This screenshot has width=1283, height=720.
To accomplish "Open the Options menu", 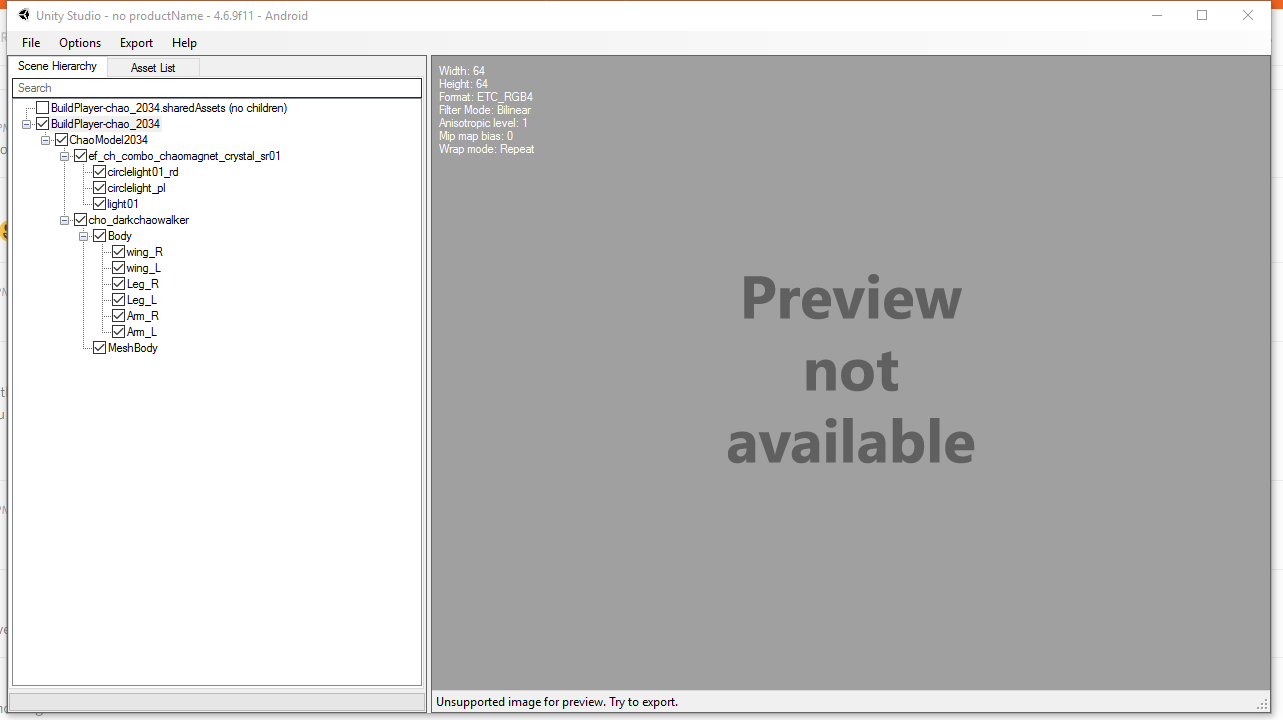I will pos(80,43).
